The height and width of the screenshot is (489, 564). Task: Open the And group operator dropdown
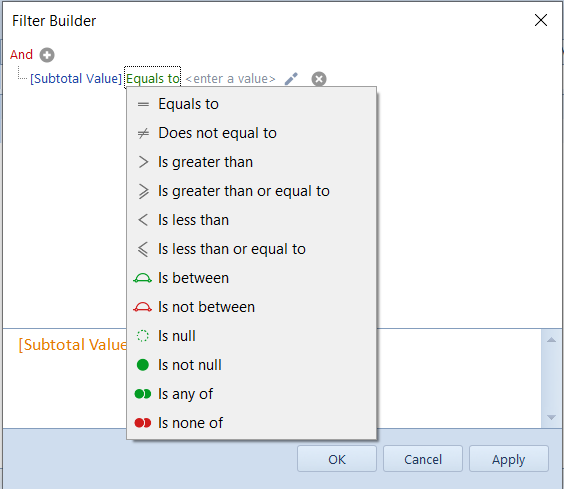click(x=21, y=55)
